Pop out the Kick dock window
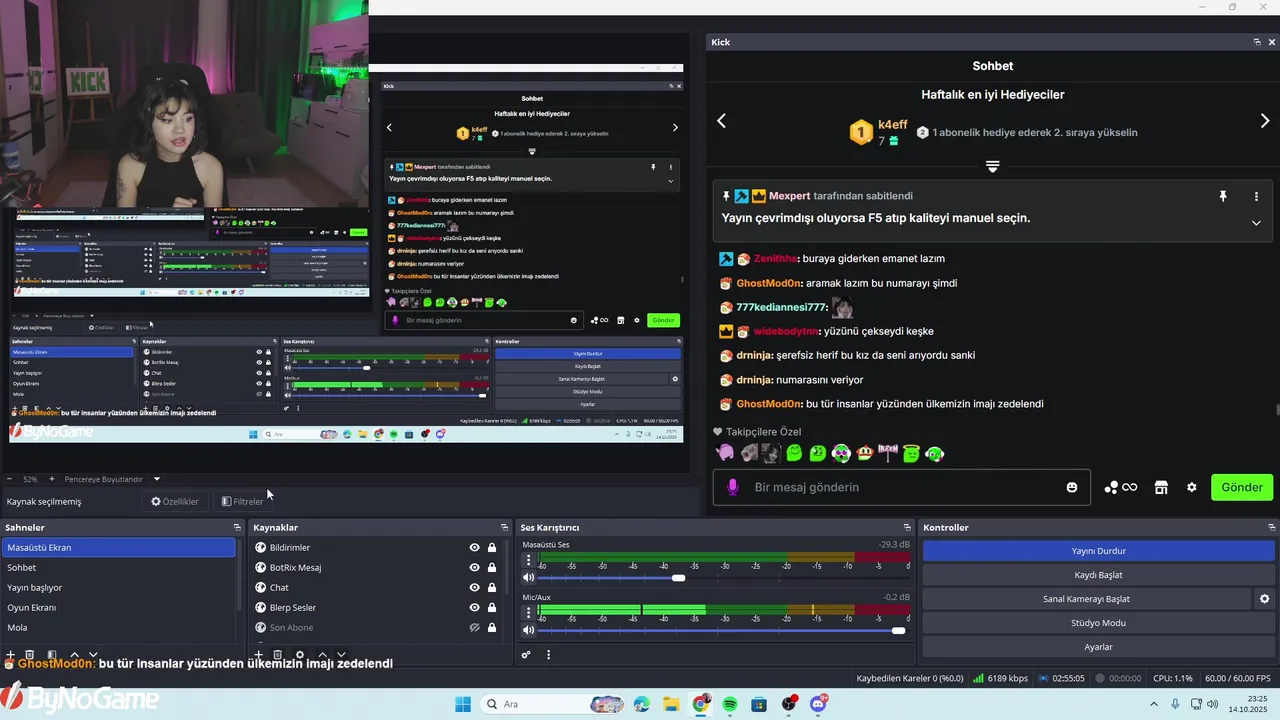Screen dimensions: 1280x720 (x=1257, y=42)
